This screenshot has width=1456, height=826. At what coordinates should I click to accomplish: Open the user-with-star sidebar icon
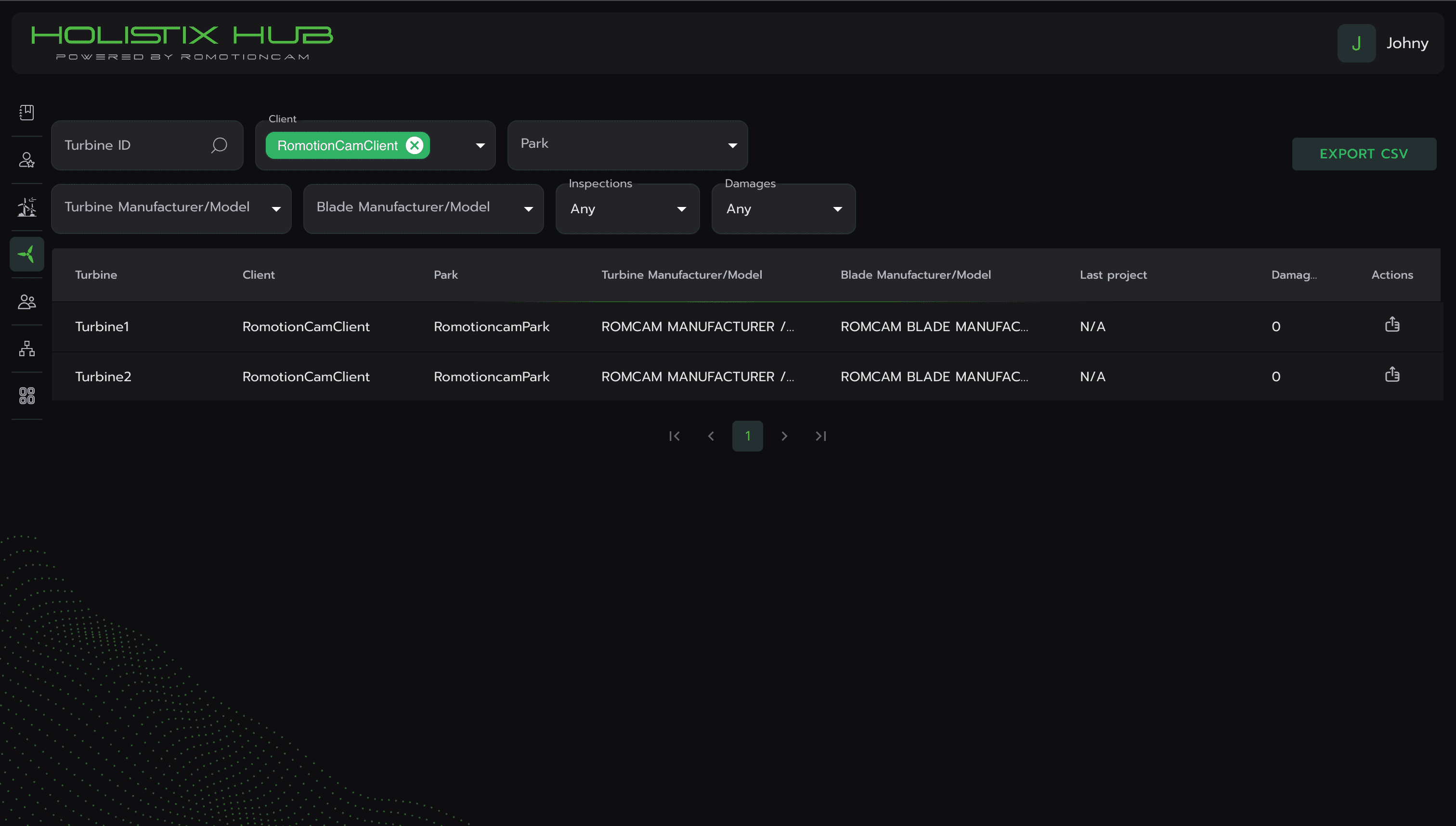tap(26, 160)
